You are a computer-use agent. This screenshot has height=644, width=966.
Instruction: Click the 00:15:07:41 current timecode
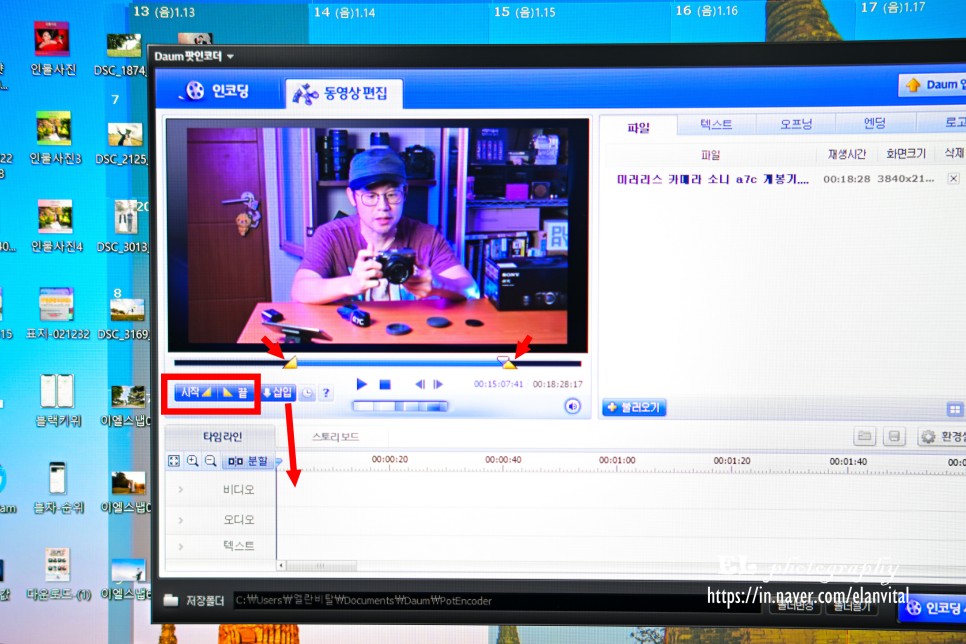pyautogui.click(x=498, y=384)
